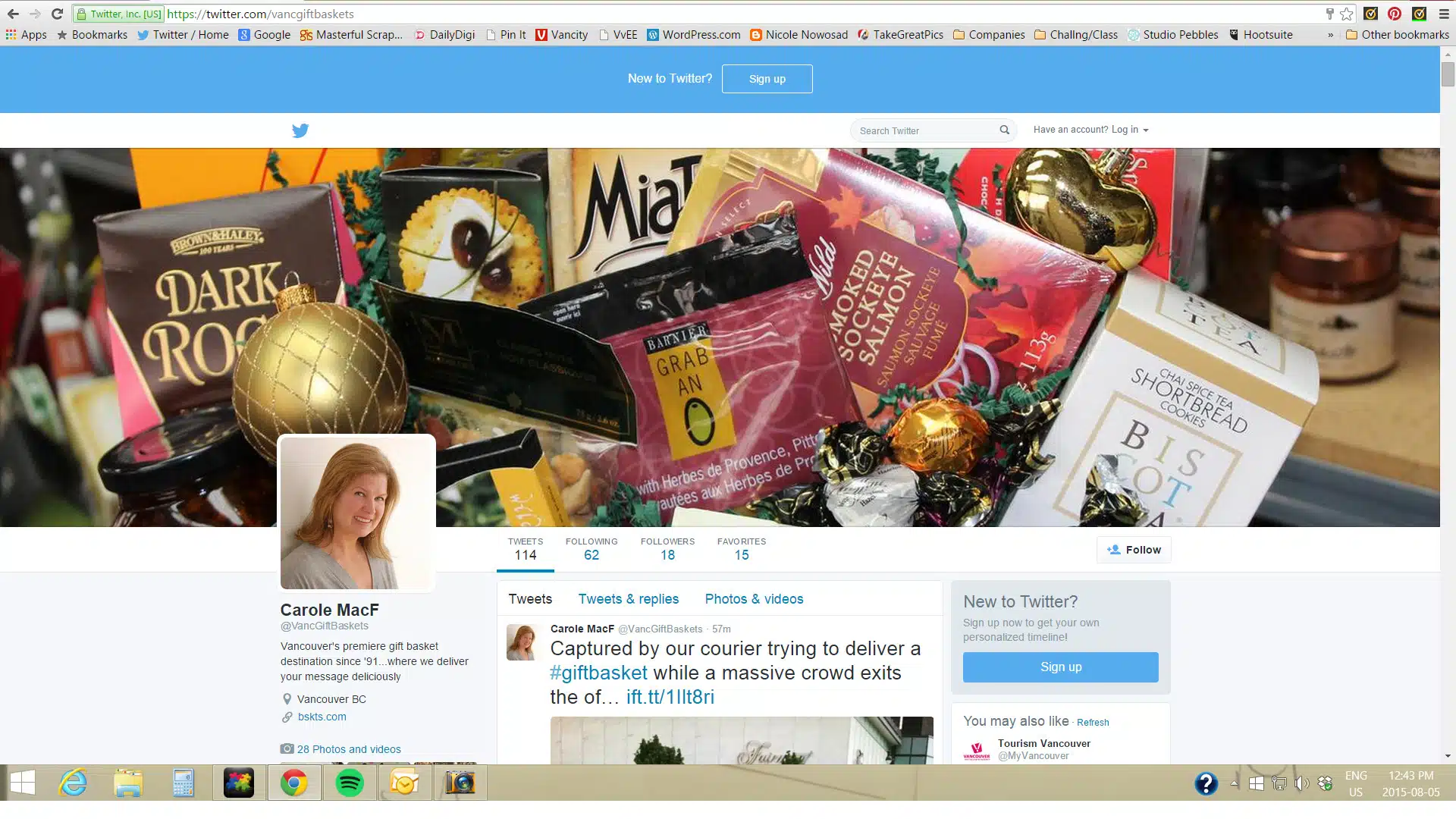Switch to Tweets & replies tab
Image resolution: width=1456 pixels, height=819 pixels.
[x=629, y=599]
